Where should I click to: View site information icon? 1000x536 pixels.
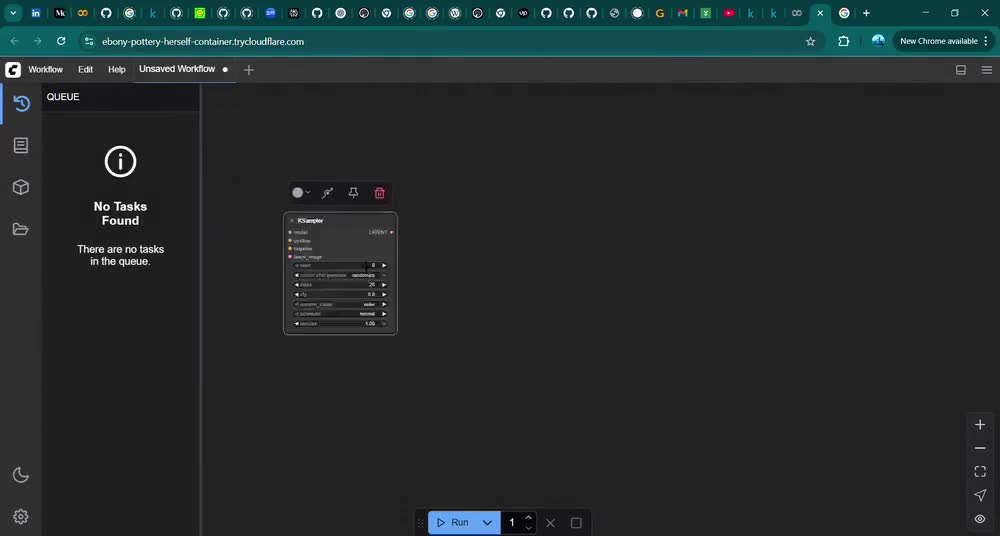point(89,41)
